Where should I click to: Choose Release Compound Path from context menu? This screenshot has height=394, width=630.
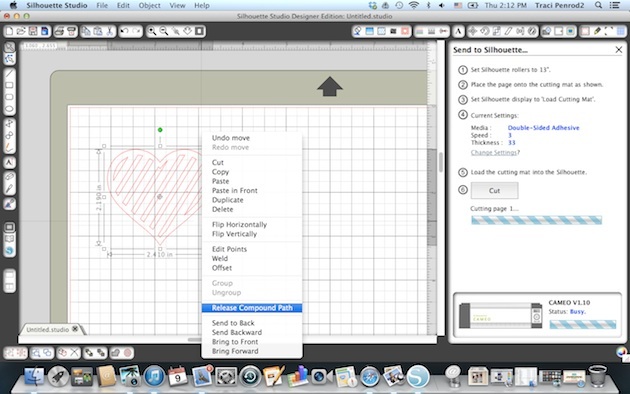click(252, 308)
